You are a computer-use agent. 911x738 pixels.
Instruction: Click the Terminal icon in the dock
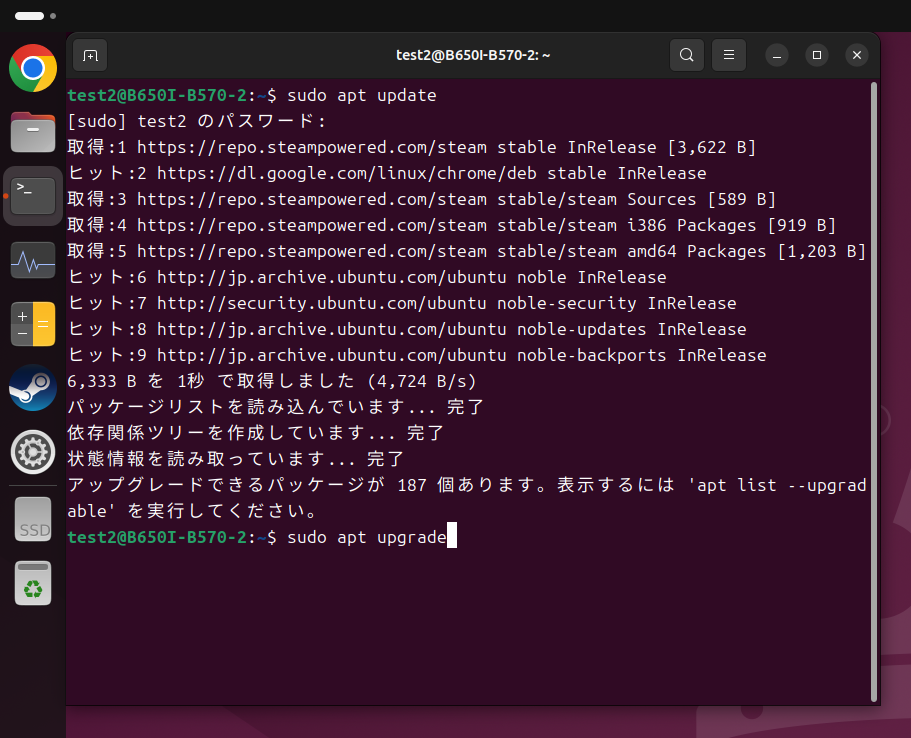[33, 195]
